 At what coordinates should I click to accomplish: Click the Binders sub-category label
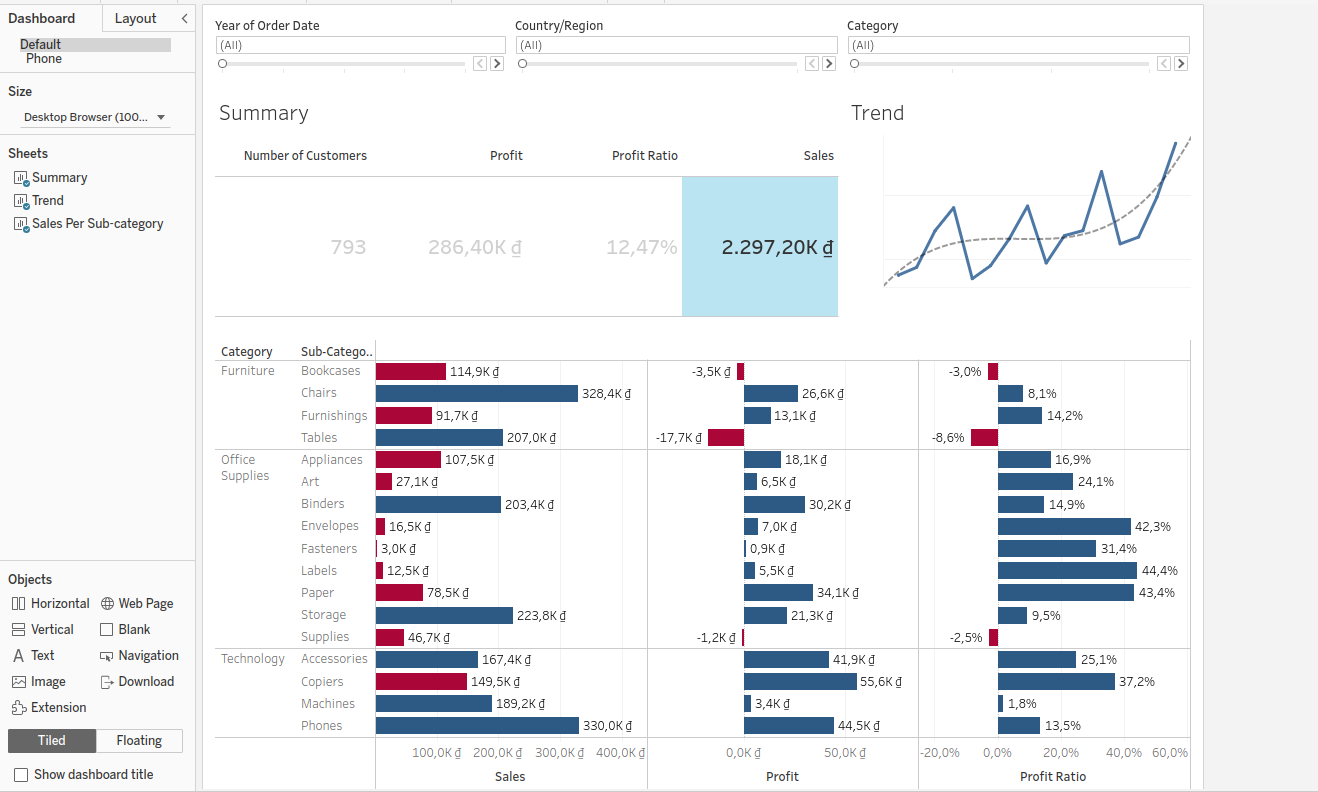(323, 504)
